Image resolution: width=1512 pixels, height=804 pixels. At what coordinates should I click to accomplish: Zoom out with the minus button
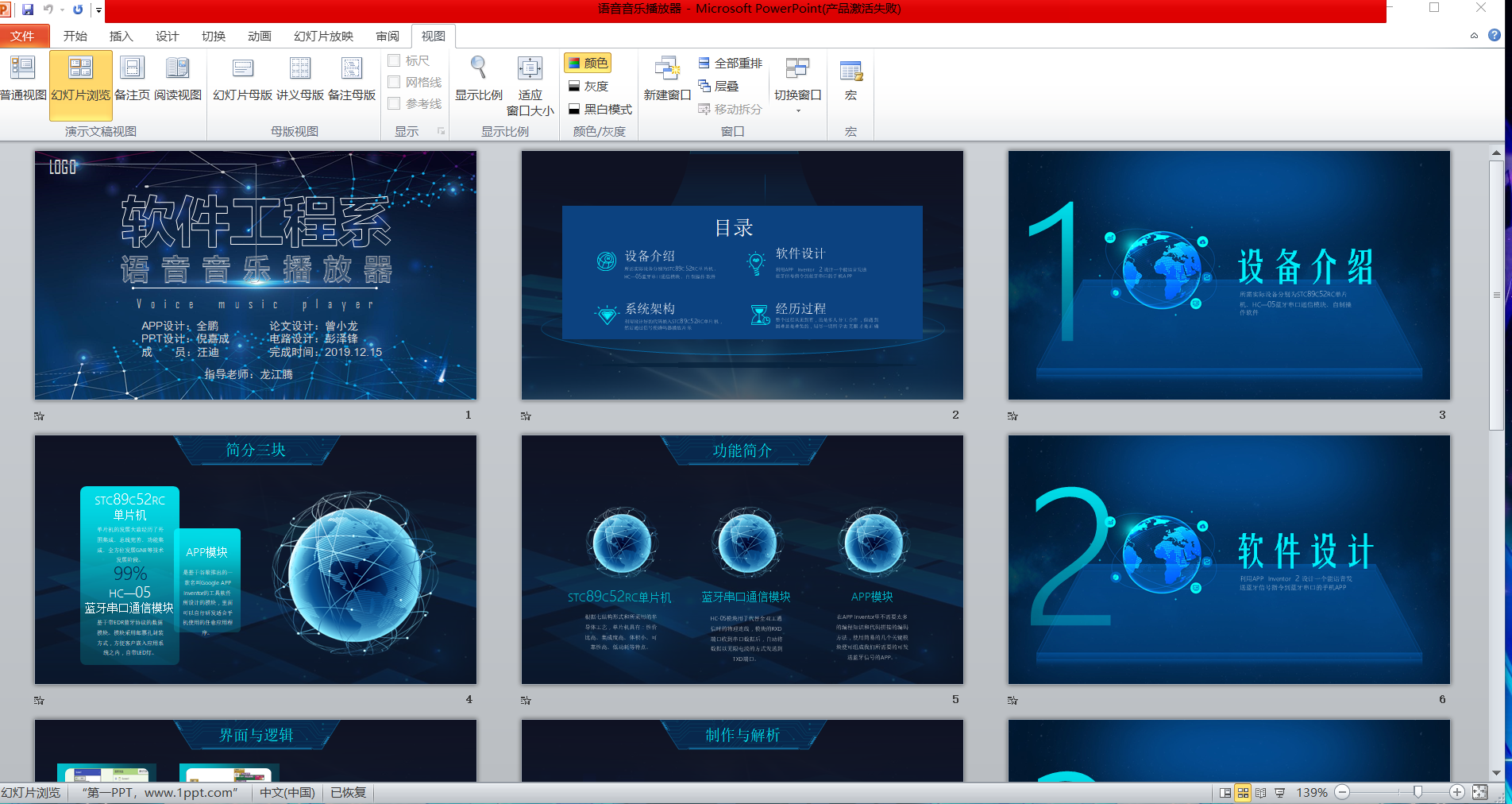(x=1342, y=792)
